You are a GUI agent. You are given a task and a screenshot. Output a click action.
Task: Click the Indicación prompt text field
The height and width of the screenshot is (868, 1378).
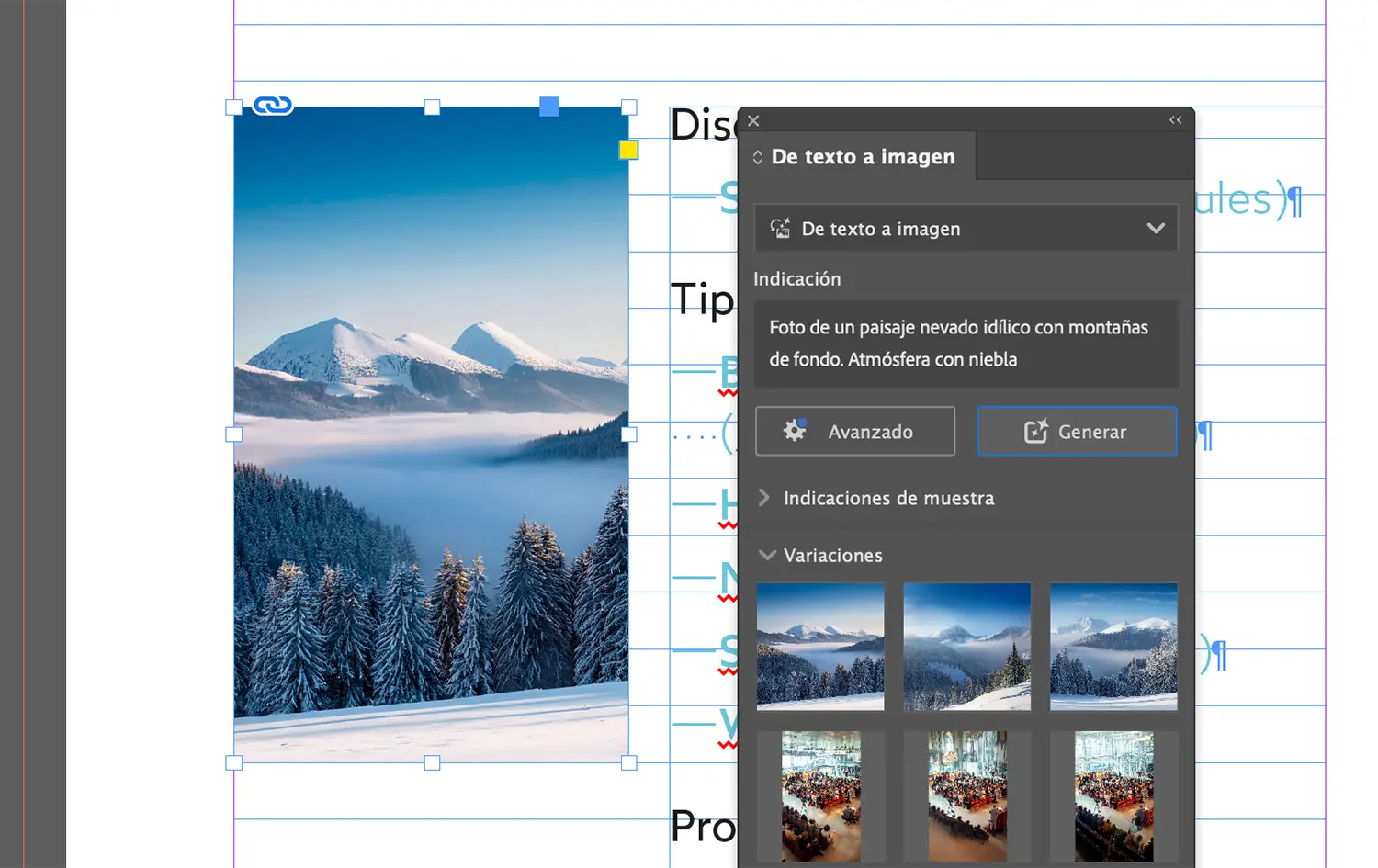[x=966, y=344]
